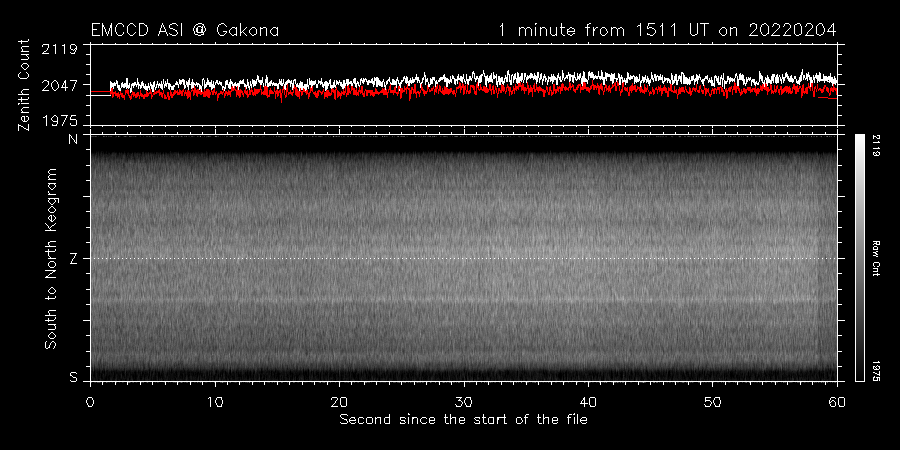Click the 20 second tick label
Viewport: 900px width, 450px height.
339,401
